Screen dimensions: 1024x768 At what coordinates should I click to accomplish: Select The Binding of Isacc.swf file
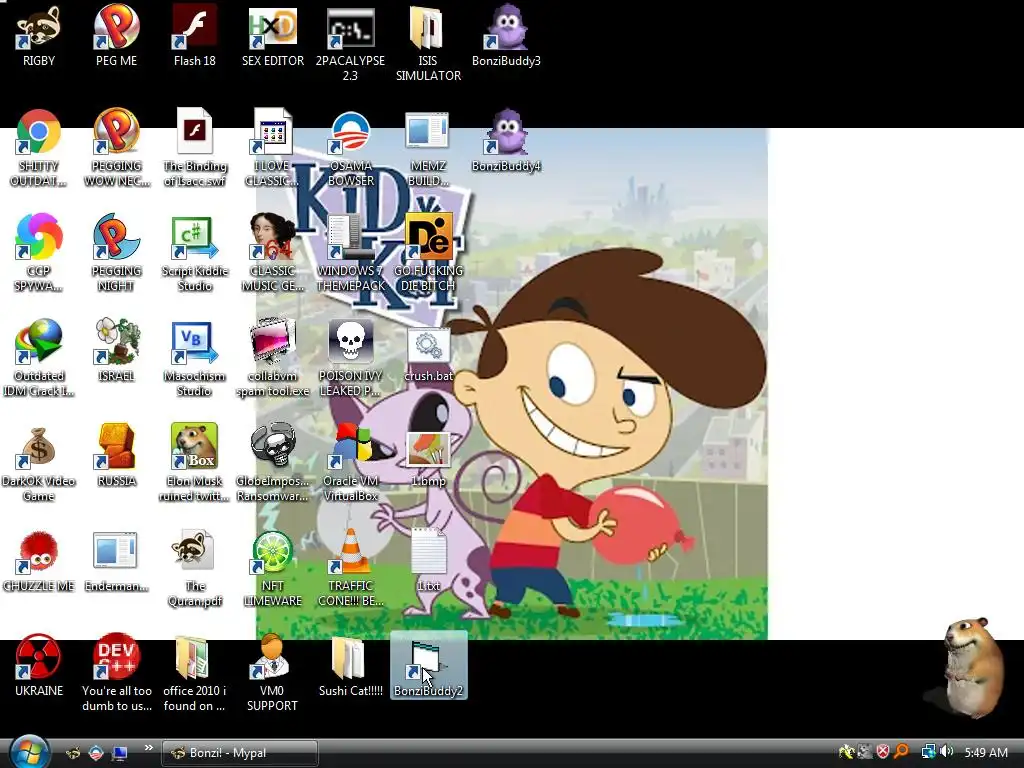click(x=195, y=148)
